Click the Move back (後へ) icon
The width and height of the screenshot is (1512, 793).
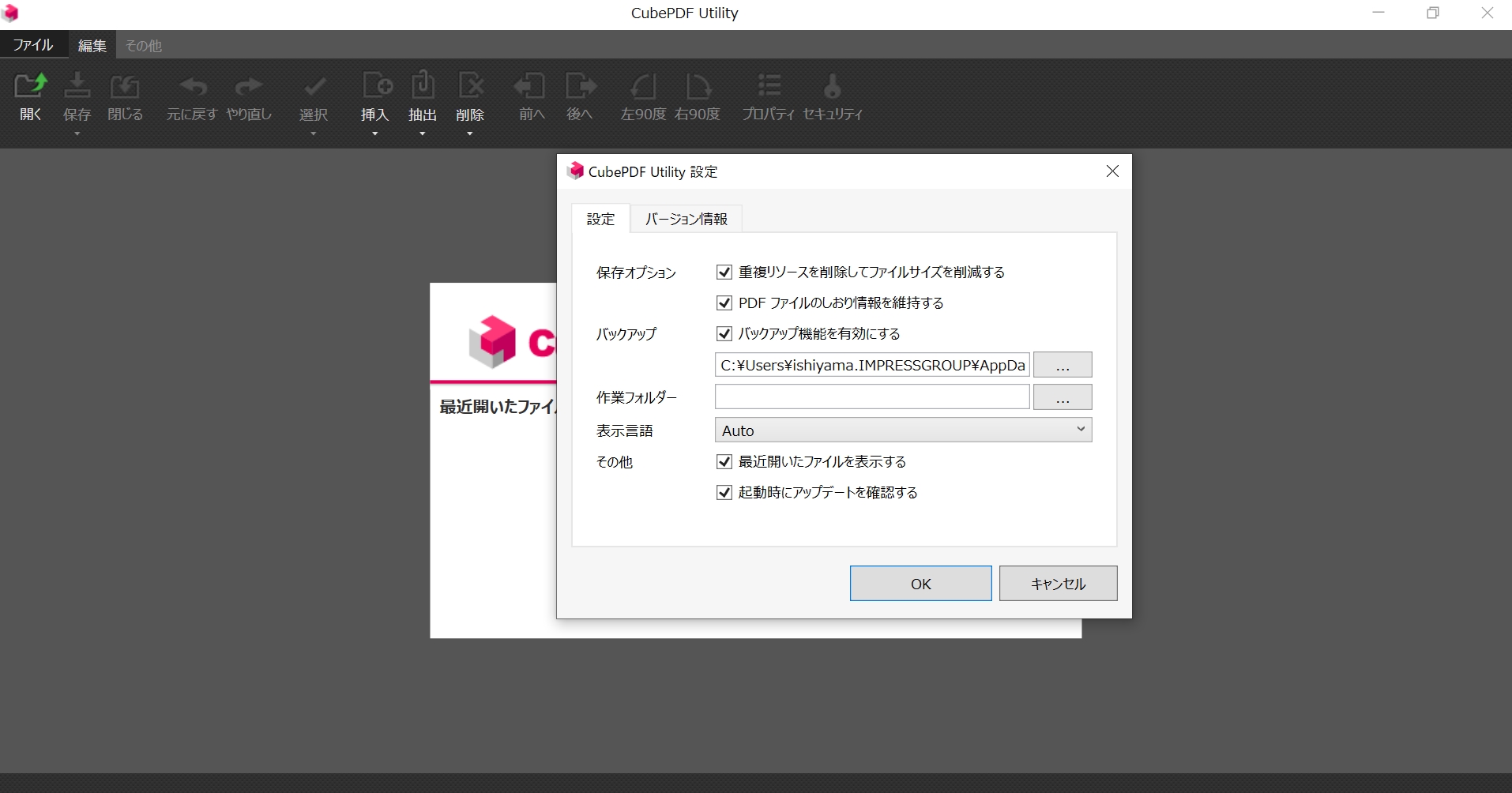[581, 85]
